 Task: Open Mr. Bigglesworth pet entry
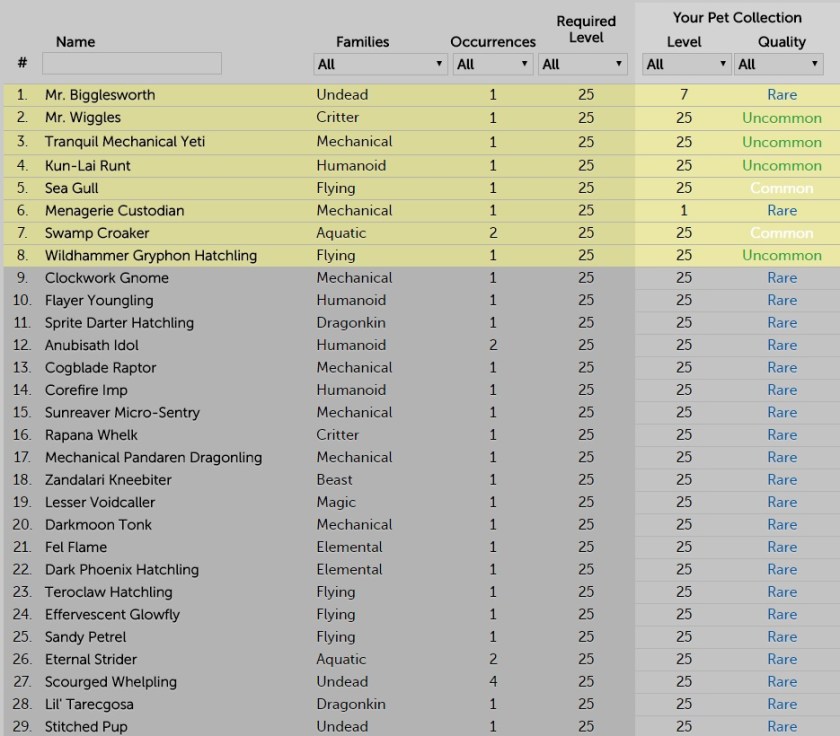coord(100,95)
